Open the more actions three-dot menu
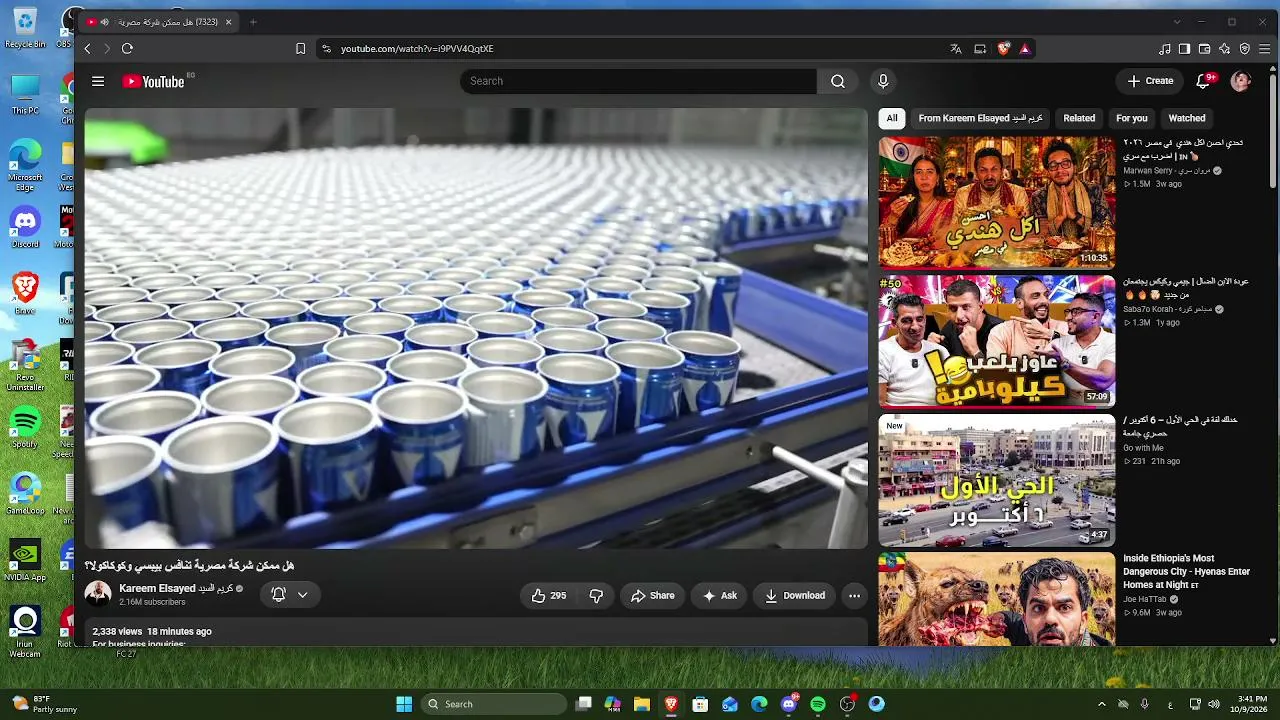The width and height of the screenshot is (1280, 720). point(854,595)
